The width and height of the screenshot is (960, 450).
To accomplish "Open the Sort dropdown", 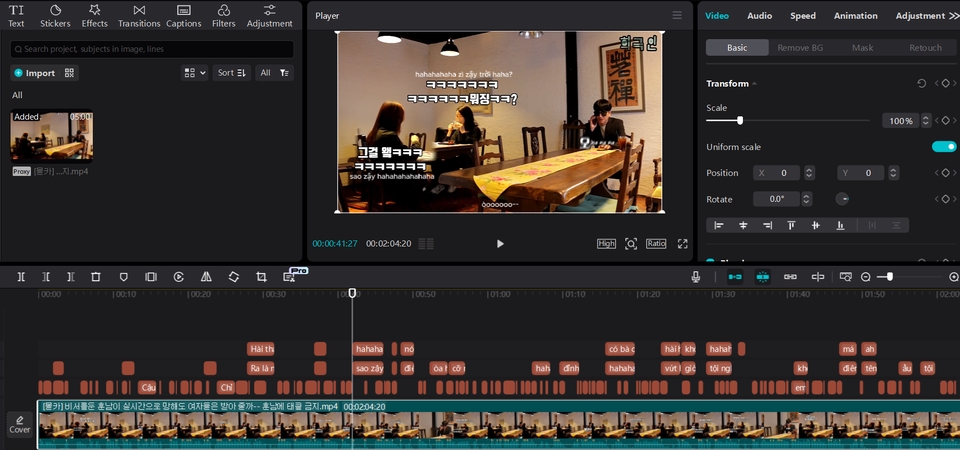I will [231, 73].
